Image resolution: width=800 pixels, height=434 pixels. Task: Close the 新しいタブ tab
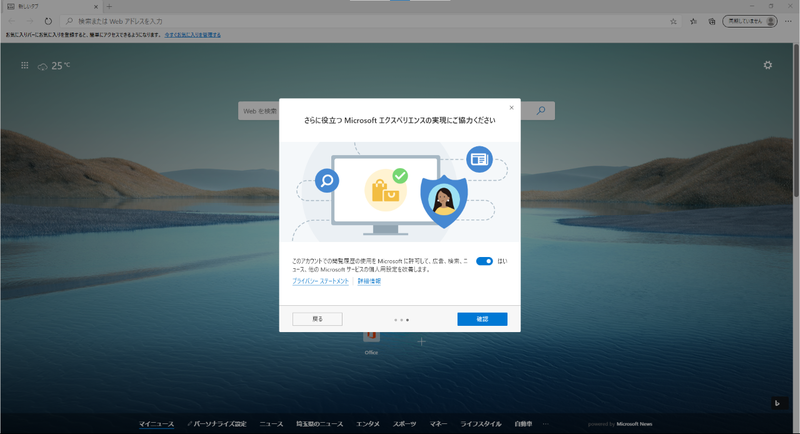[95, 7]
